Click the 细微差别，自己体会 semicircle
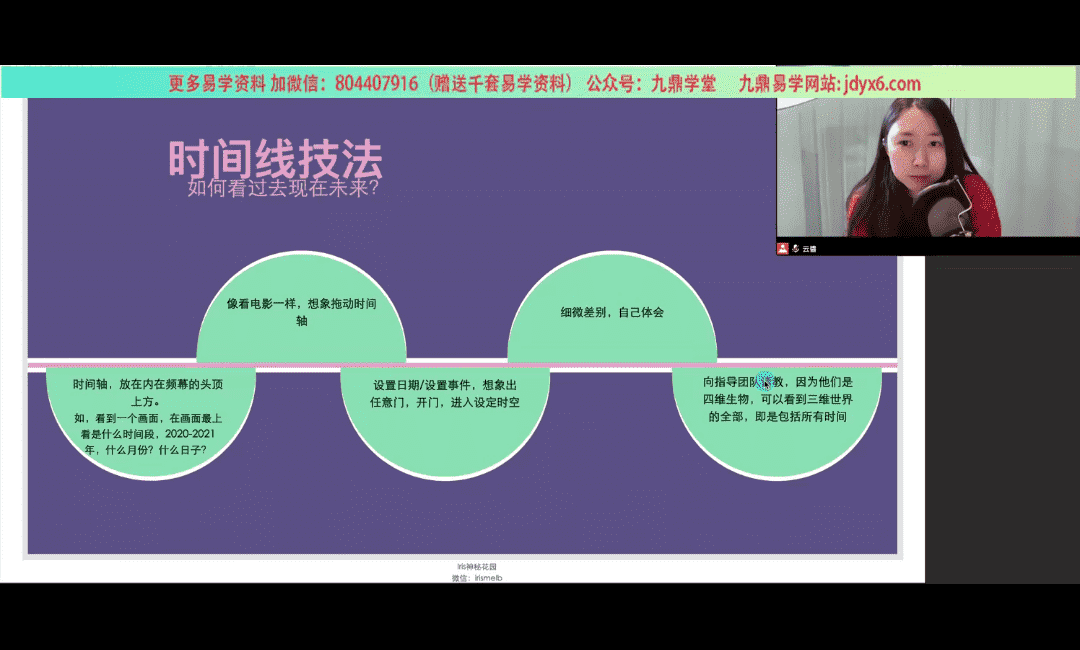 612,312
